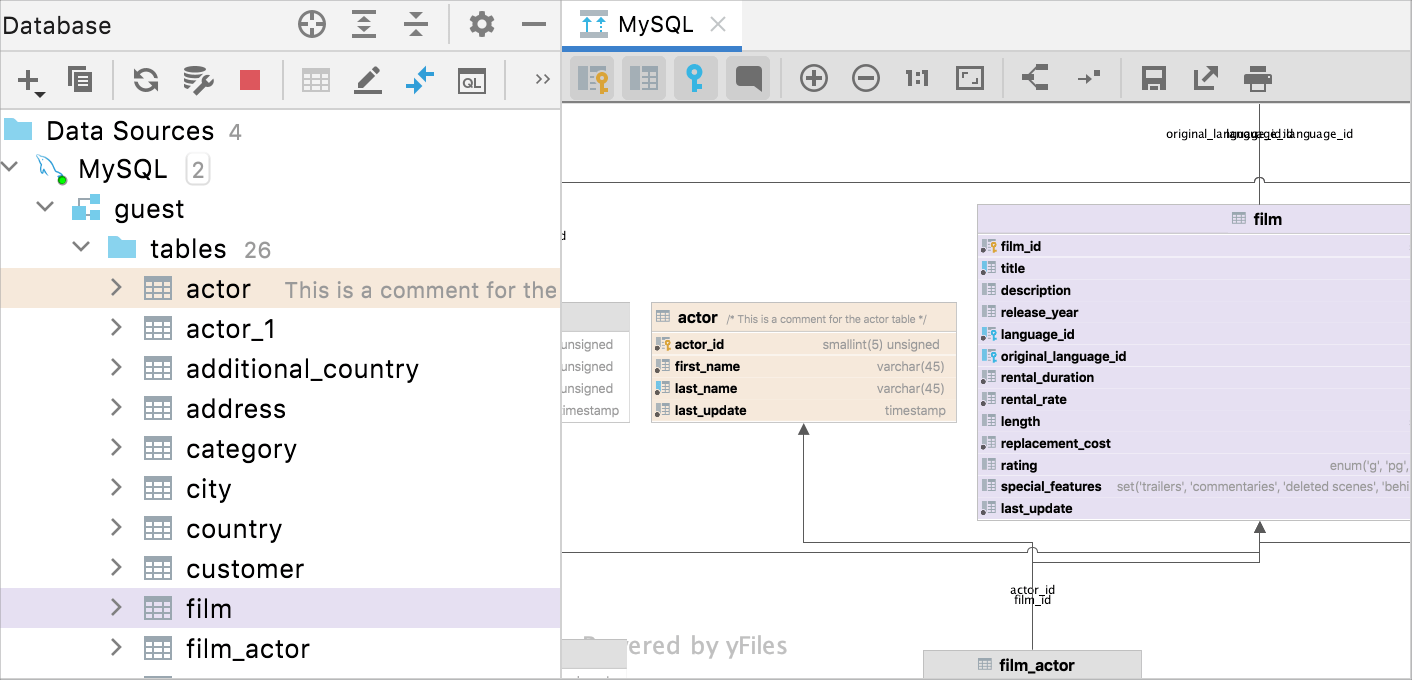Expand the city table node
Image resolution: width=1412 pixels, height=680 pixels.
pos(116,488)
